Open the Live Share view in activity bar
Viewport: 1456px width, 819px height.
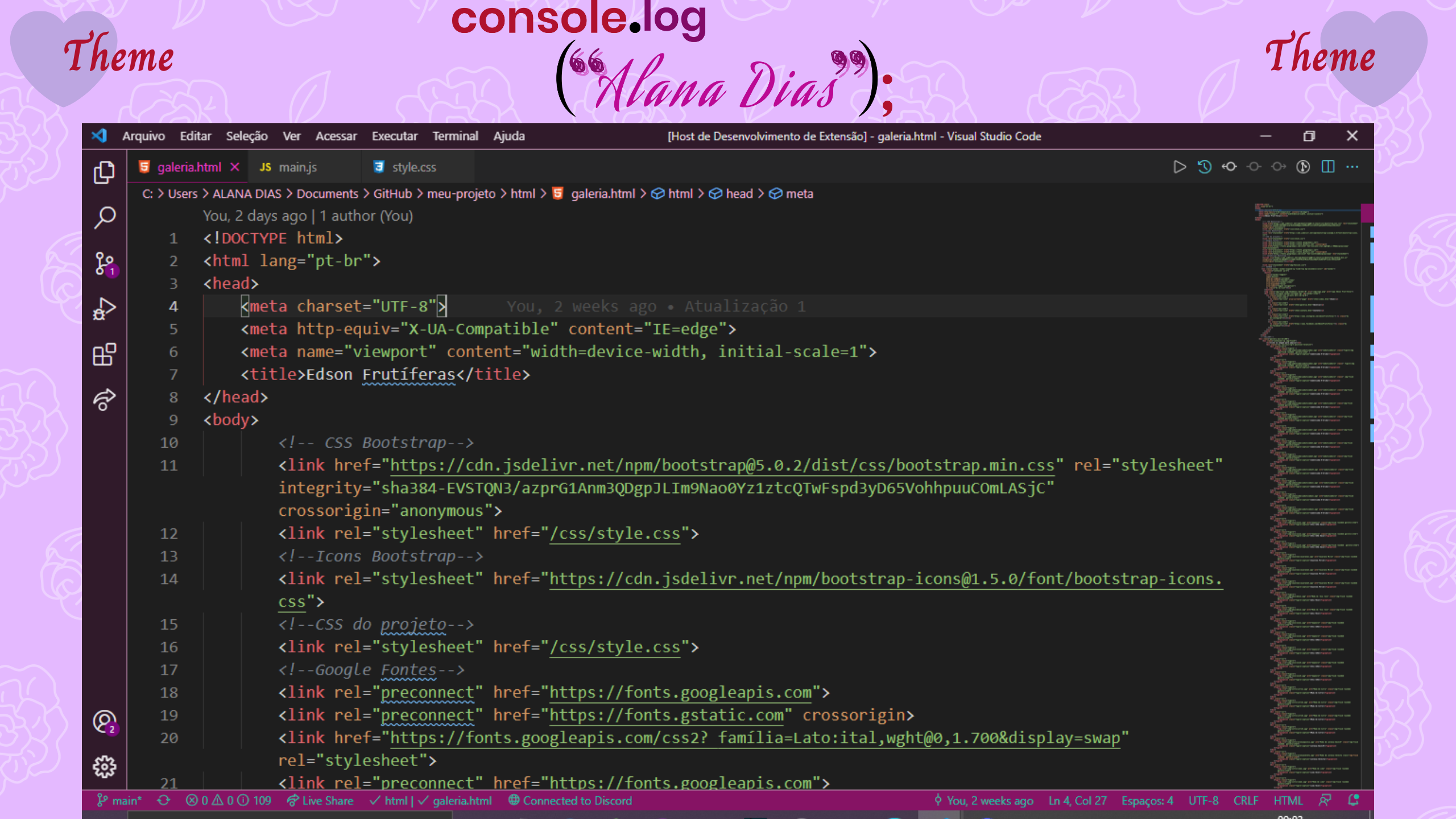[x=105, y=400]
